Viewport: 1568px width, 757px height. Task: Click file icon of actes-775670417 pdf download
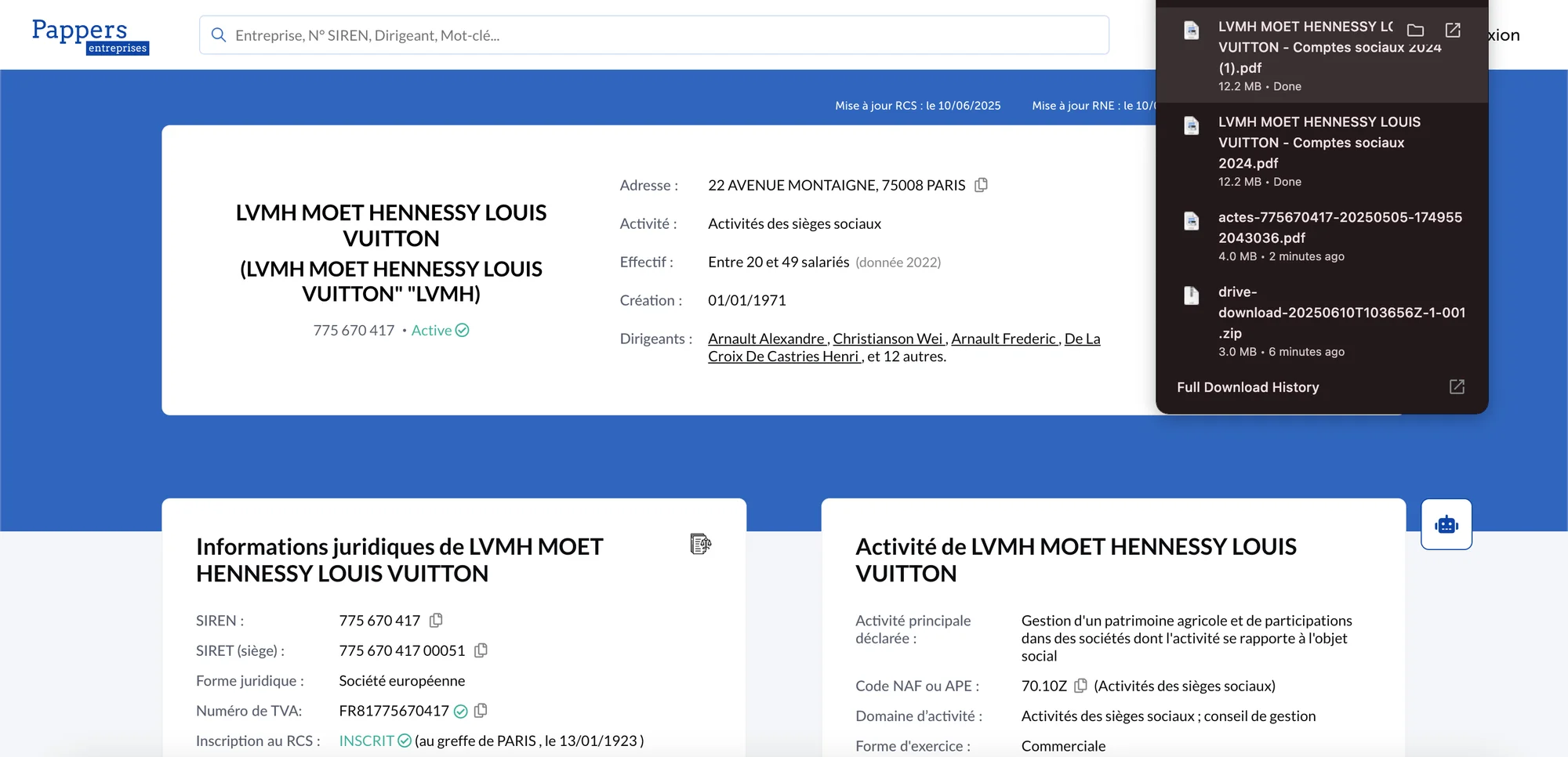pyautogui.click(x=1192, y=221)
